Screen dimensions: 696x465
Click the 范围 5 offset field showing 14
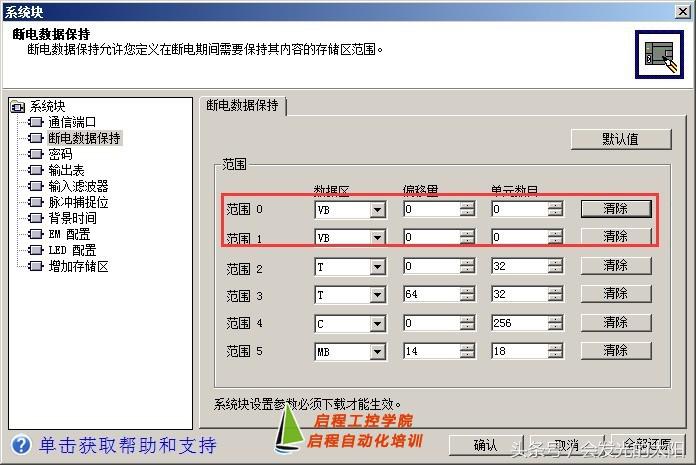tap(431, 351)
